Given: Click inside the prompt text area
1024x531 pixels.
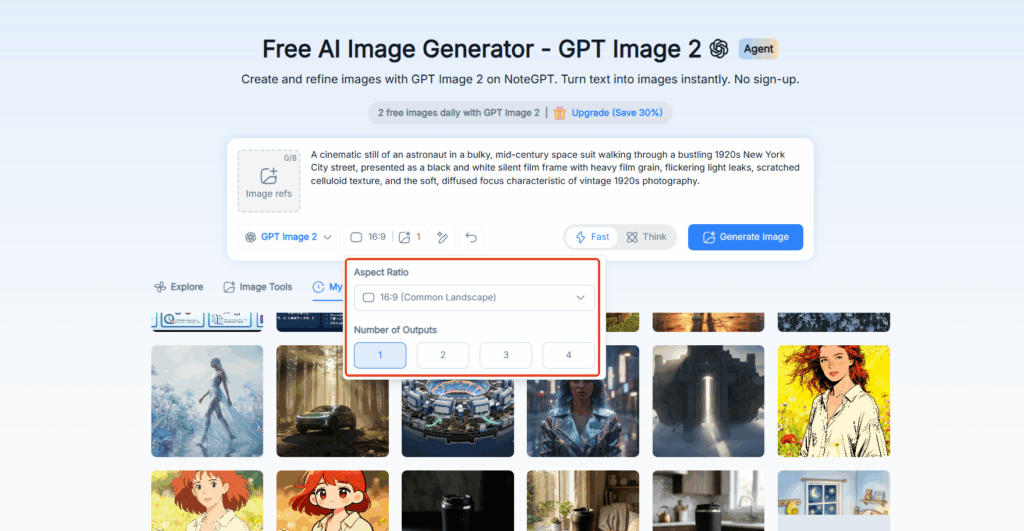Looking at the screenshot, I should 555,168.
